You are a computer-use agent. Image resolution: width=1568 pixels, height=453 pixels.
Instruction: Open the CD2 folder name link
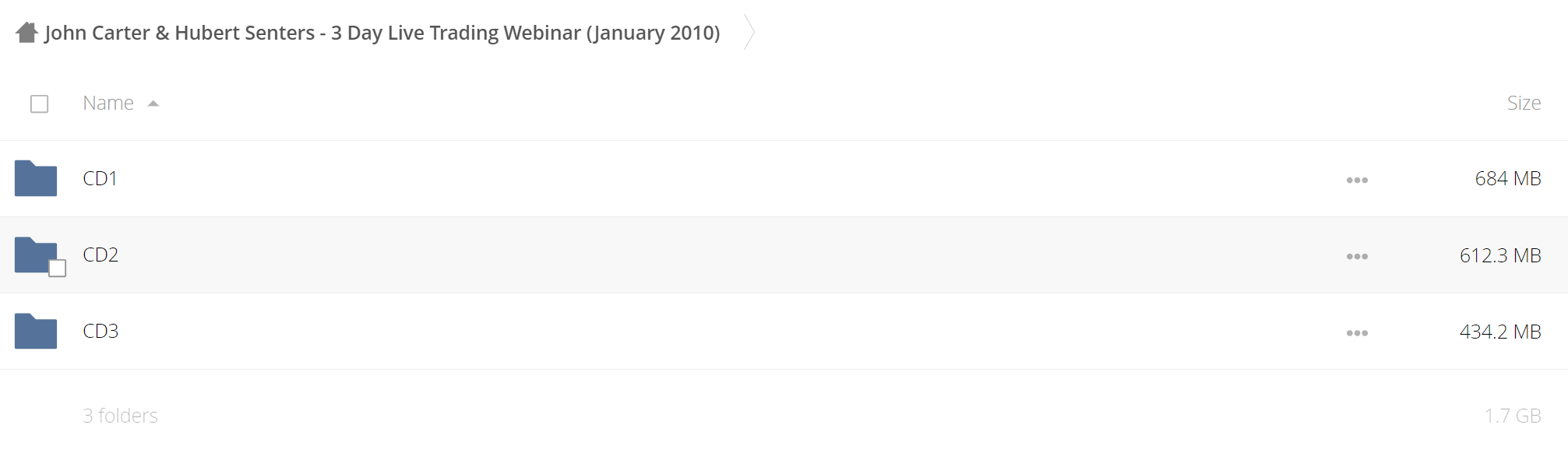point(100,255)
